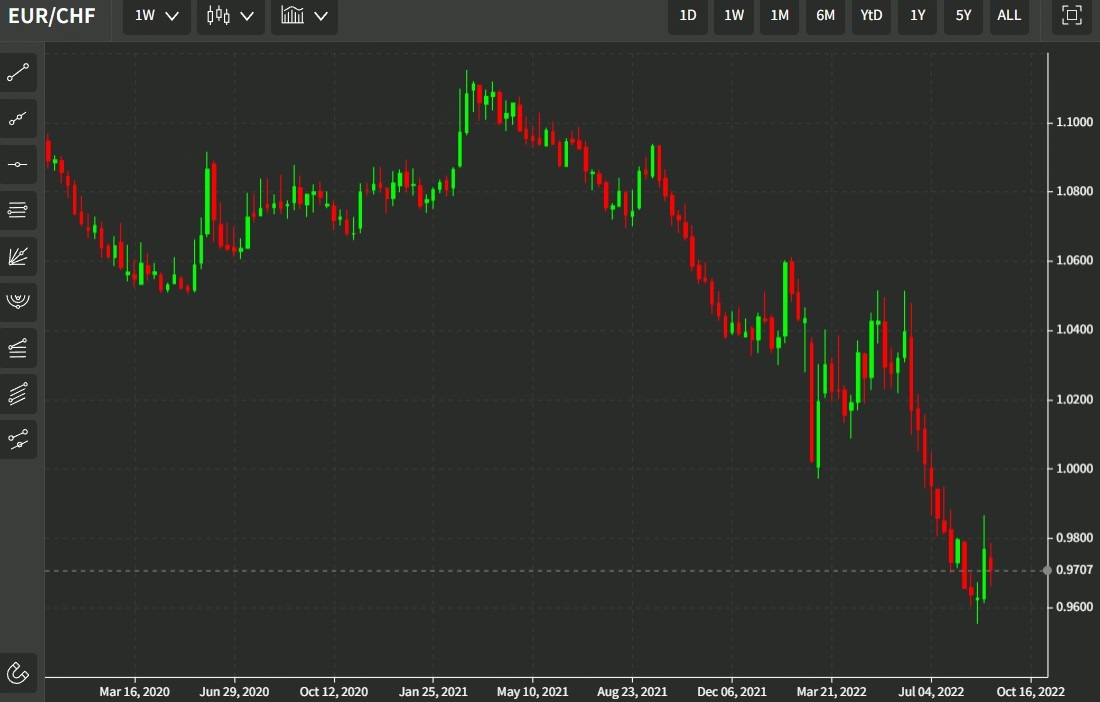Click the Mar 21, 2022 date label
1100x702 pixels.
tap(831, 691)
